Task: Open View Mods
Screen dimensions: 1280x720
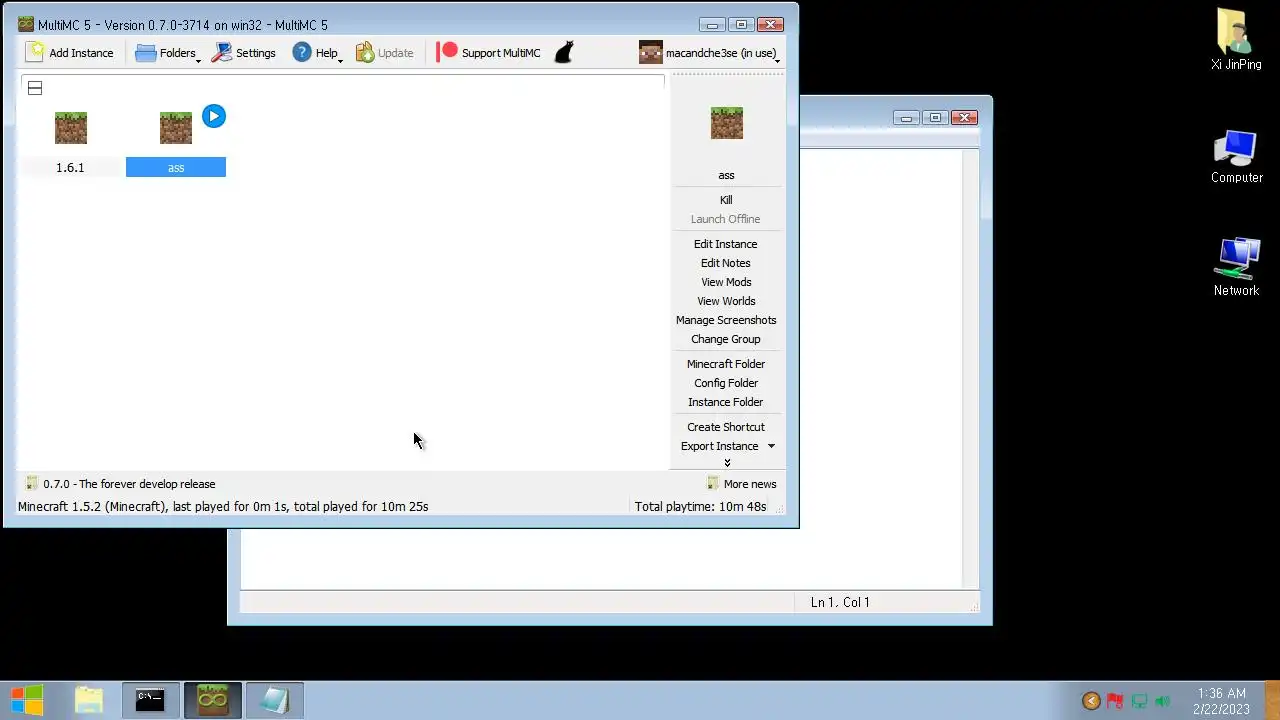Action: (726, 282)
